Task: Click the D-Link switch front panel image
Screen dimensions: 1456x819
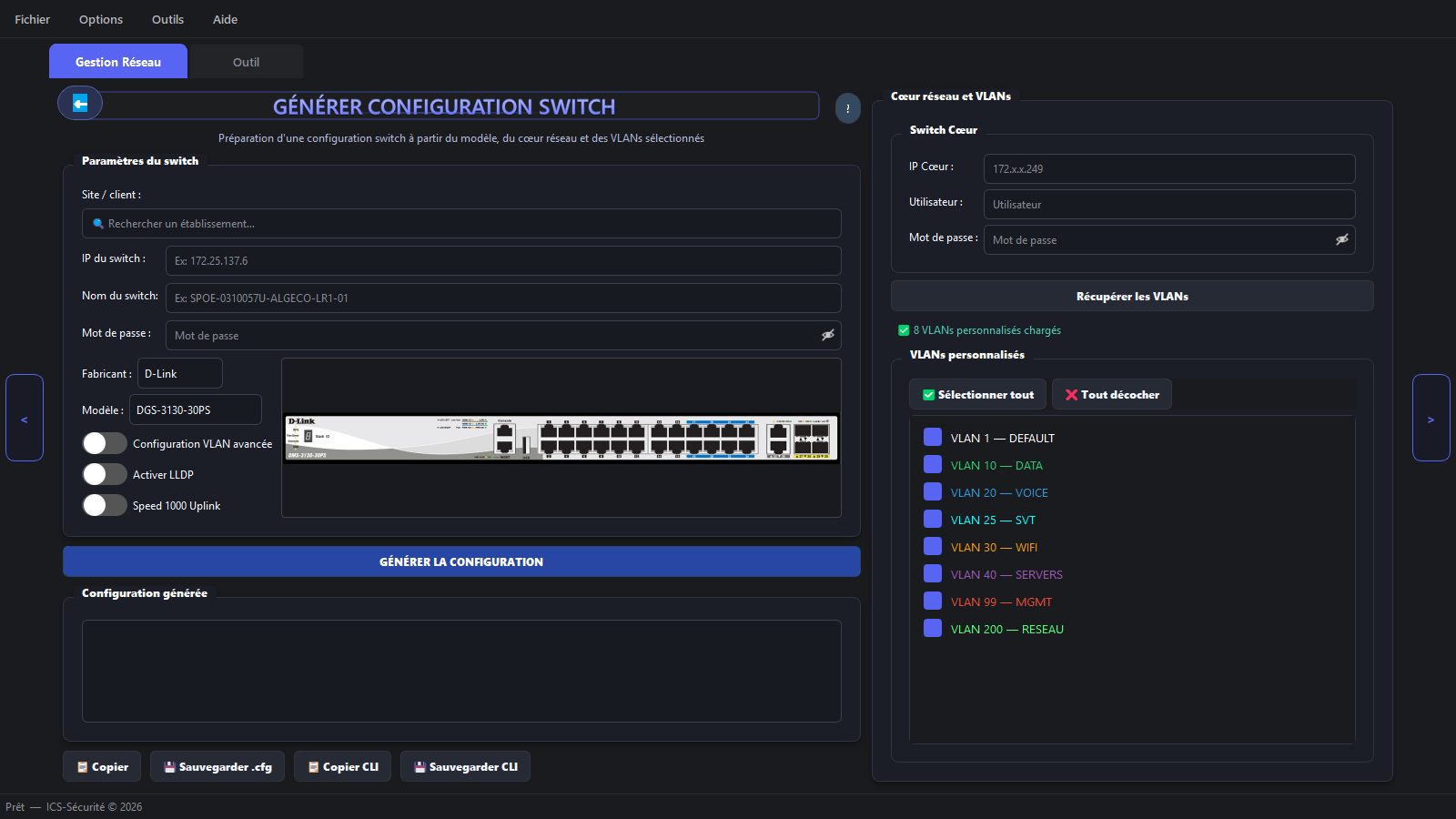Action: (561, 438)
